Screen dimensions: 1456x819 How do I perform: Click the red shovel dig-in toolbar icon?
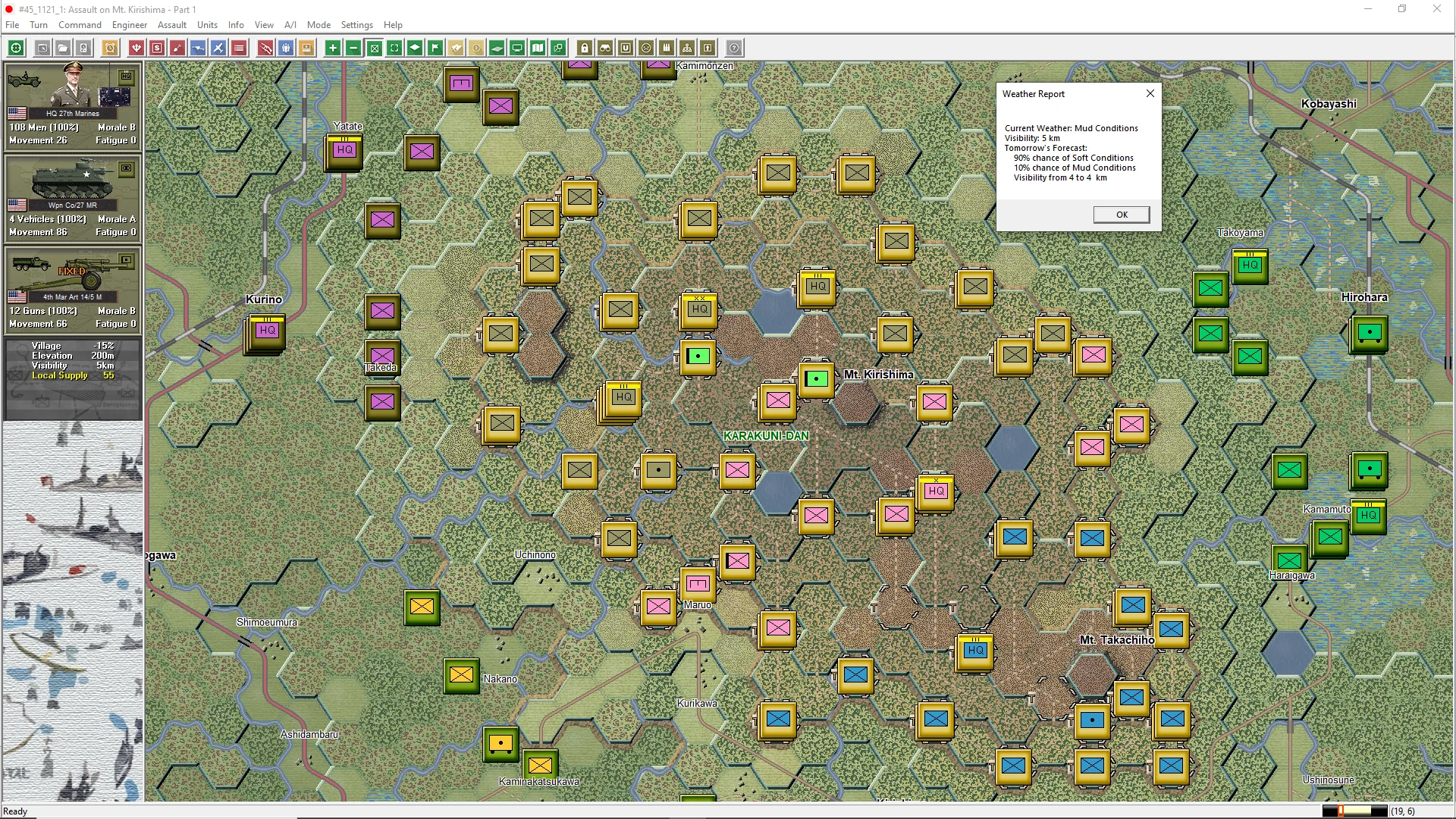pos(177,49)
